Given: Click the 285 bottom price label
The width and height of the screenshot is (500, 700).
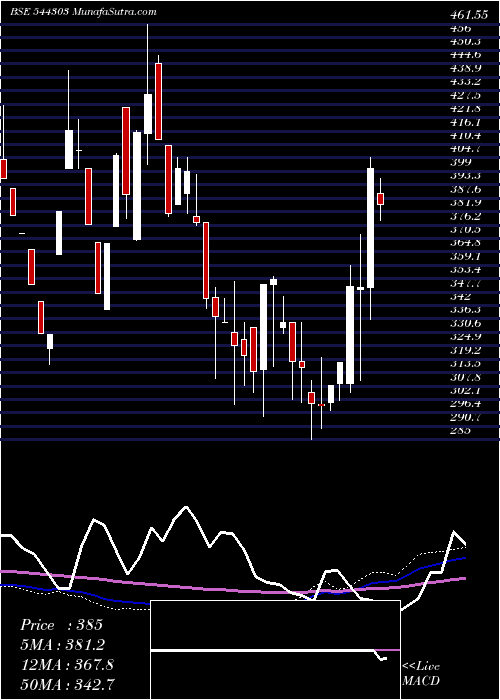Looking at the screenshot, I should tap(460, 431).
